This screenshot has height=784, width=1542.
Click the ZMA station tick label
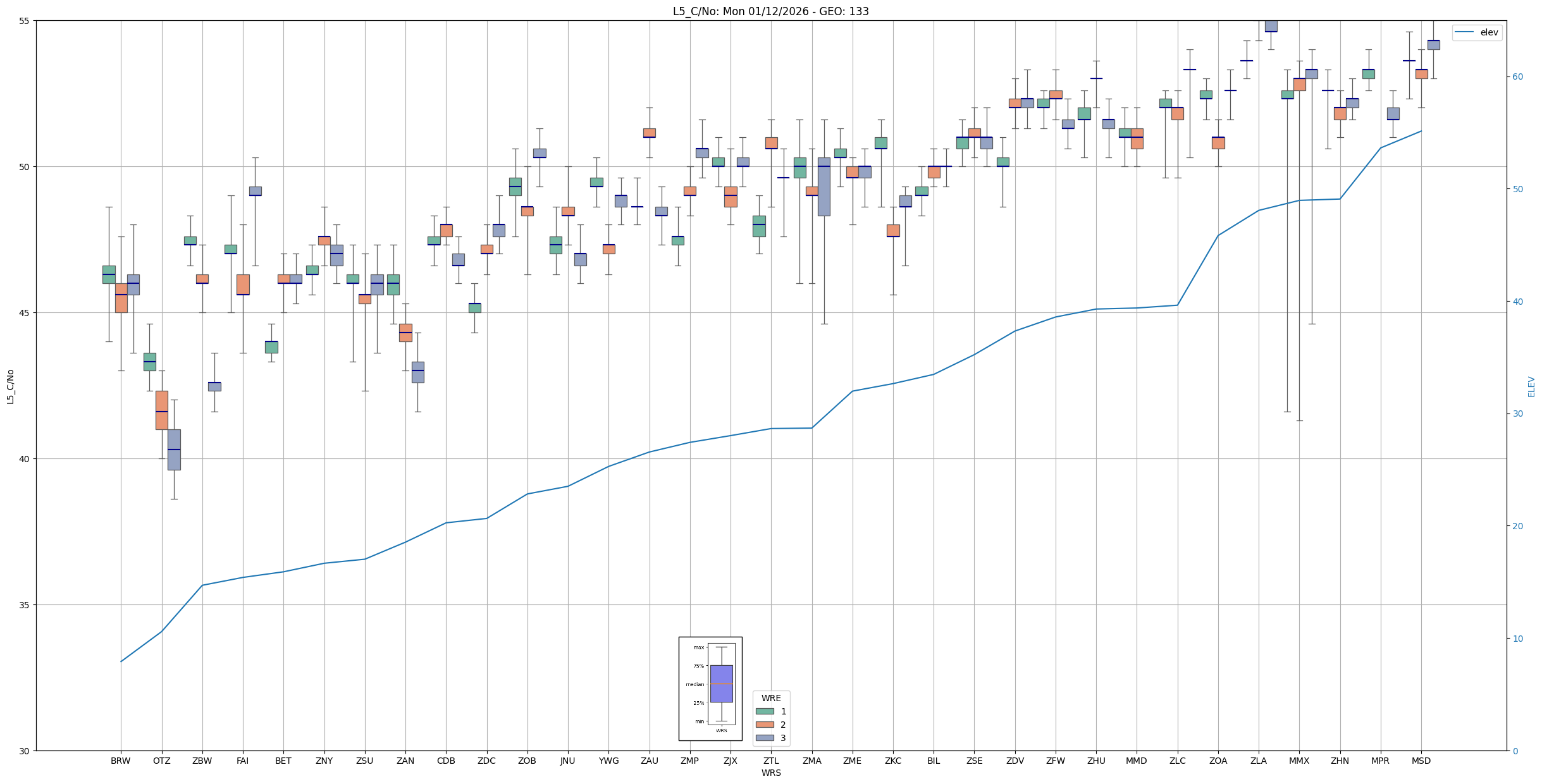point(811,761)
